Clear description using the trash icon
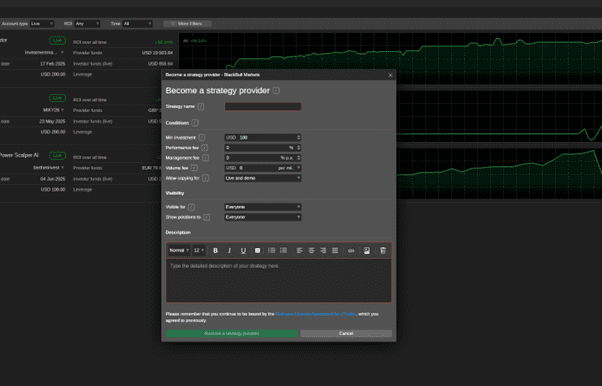 [383, 250]
